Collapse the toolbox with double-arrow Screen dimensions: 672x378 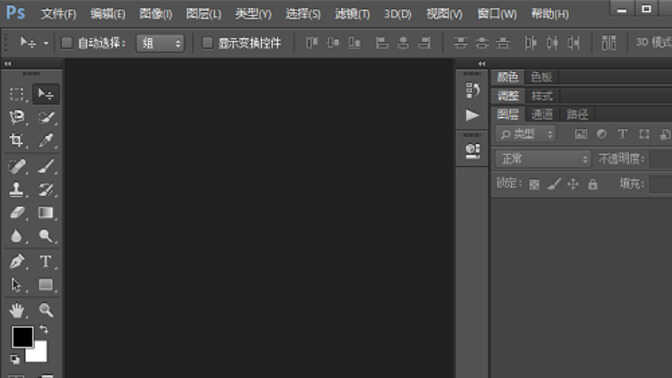tap(8, 64)
